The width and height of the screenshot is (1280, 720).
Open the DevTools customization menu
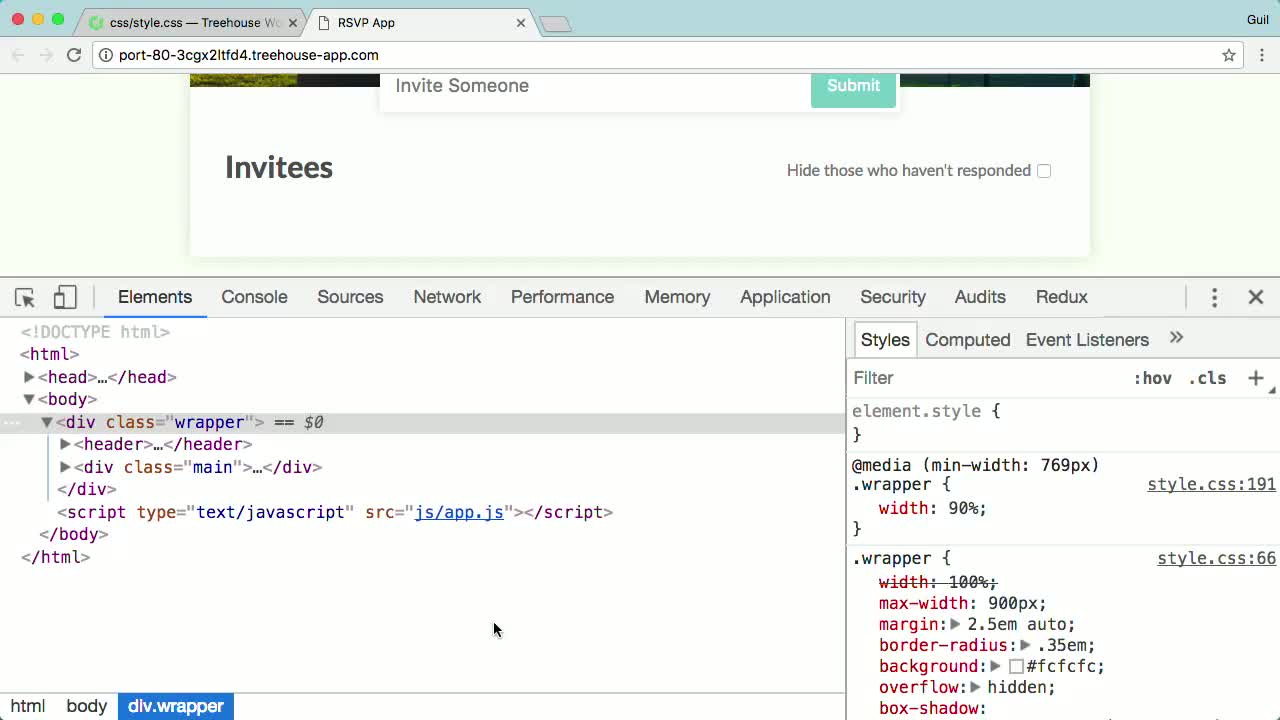tap(1214, 297)
